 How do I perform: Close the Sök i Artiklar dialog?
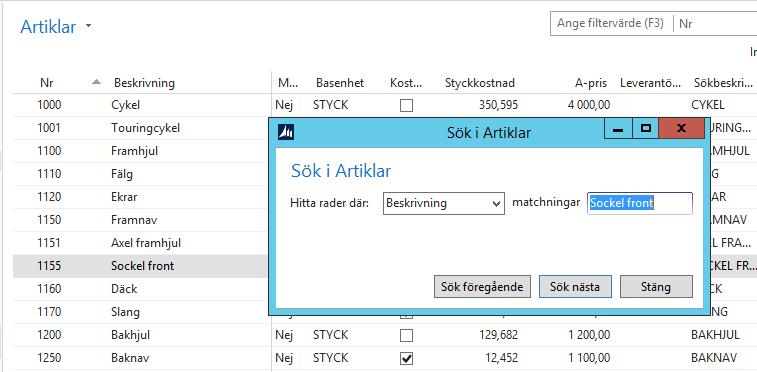tap(681, 129)
